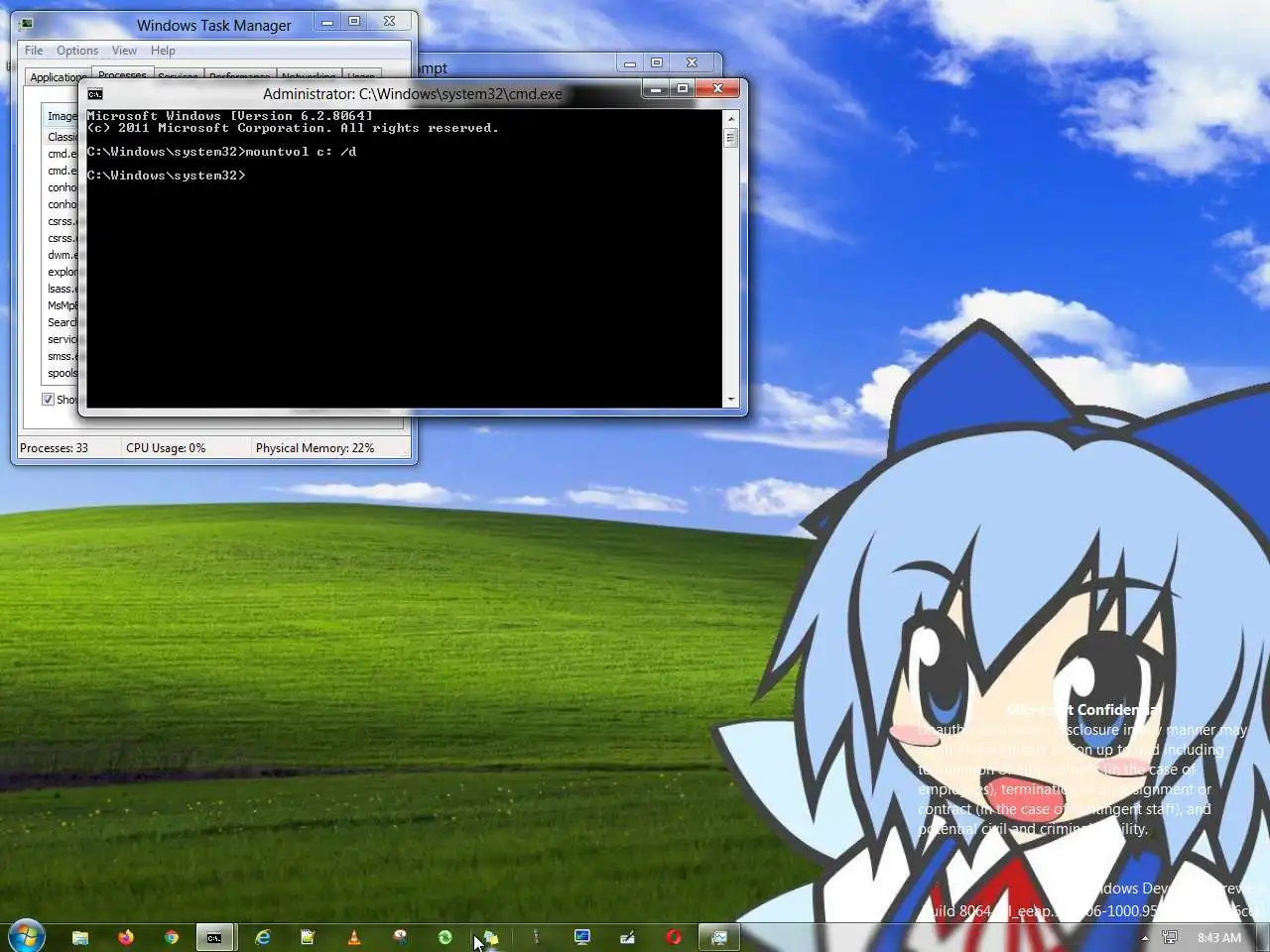Click the Processes: 33 status entry
The height and width of the screenshot is (952, 1270).
click(x=54, y=448)
